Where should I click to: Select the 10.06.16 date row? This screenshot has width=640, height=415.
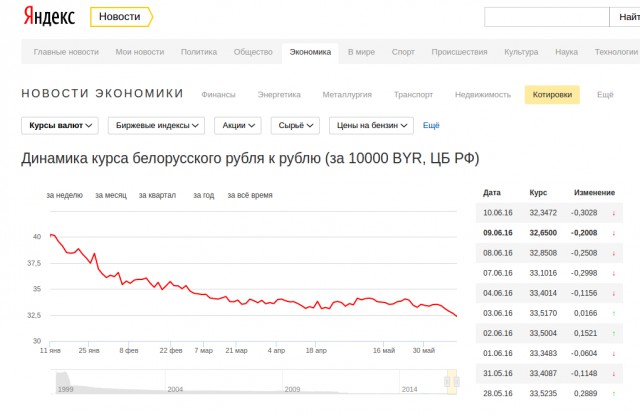549,213
